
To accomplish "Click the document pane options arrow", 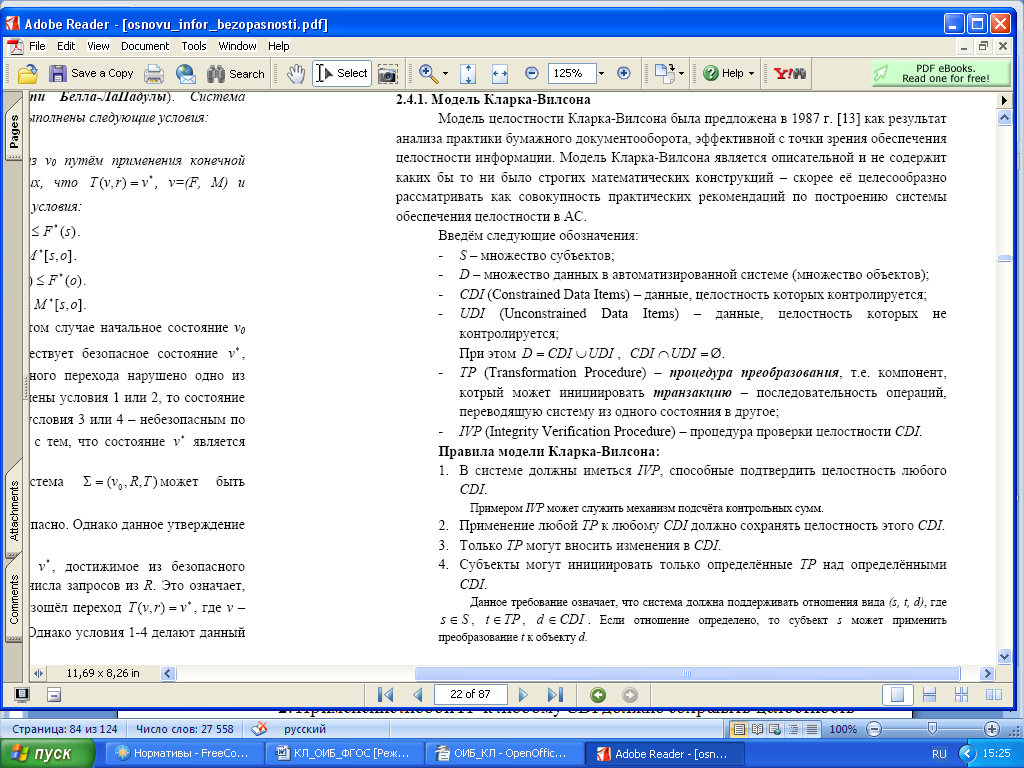I will [1004, 101].
